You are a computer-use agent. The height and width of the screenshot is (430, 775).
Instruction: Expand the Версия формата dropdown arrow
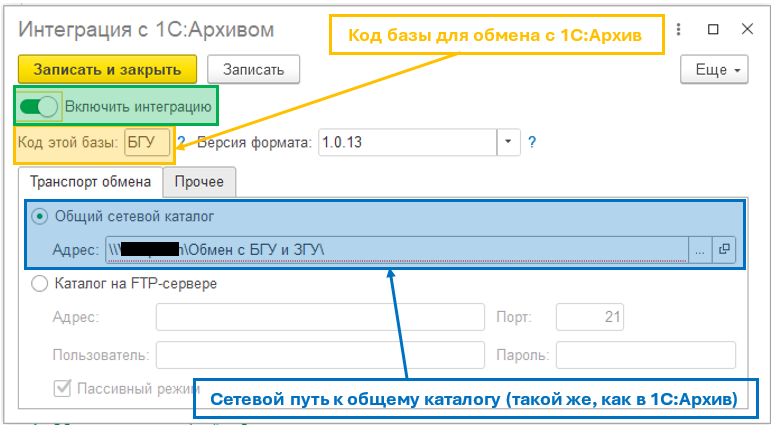[508, 142]
